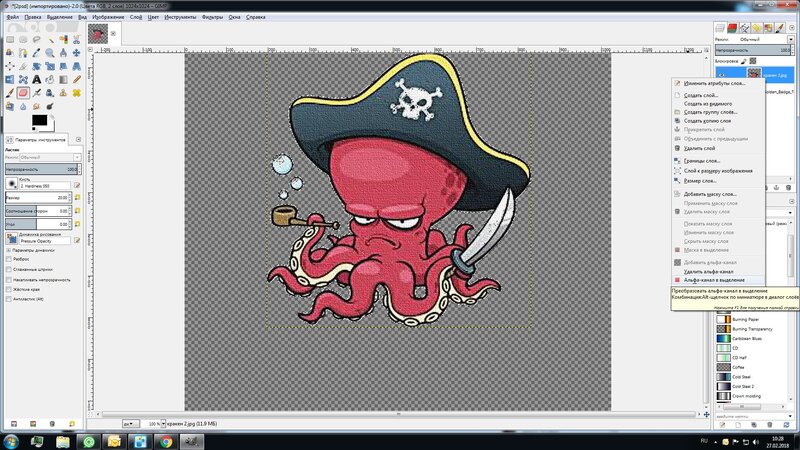The height and width of the screenshot is (450, 800).
Task: Open the tool options panel configuration menu button
Action: (x=78, y=139)
